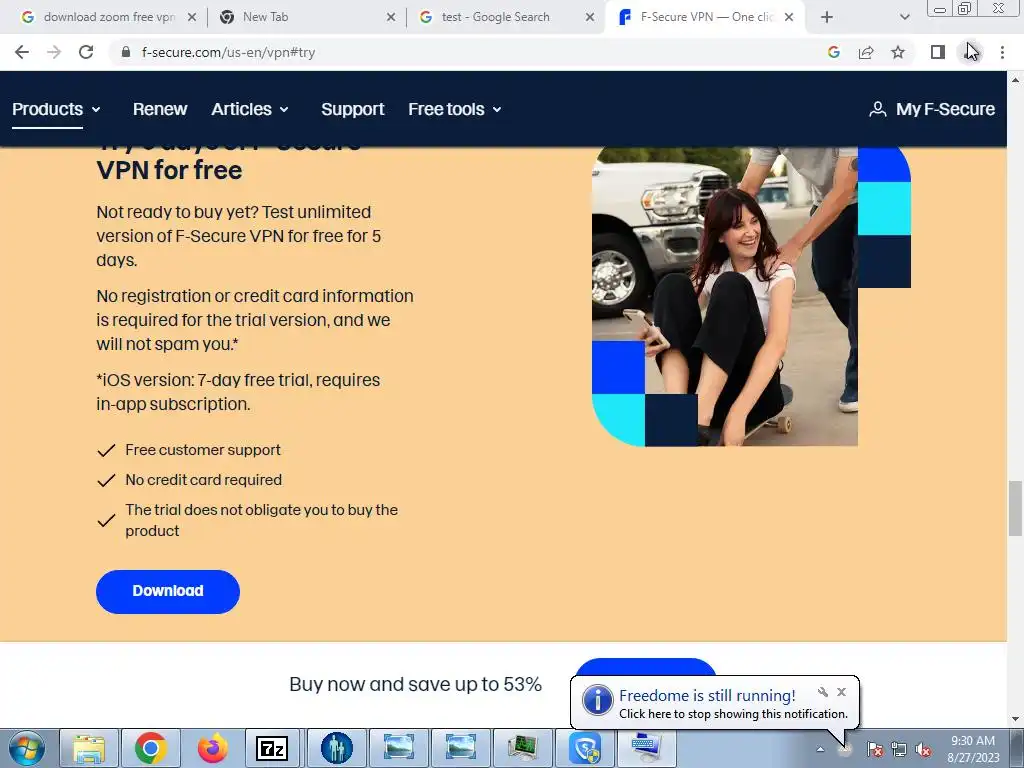This screenshot has width=1024, height=768.
Task: Open the second picture viewer taskbar icon
Action: coord(460,748)
